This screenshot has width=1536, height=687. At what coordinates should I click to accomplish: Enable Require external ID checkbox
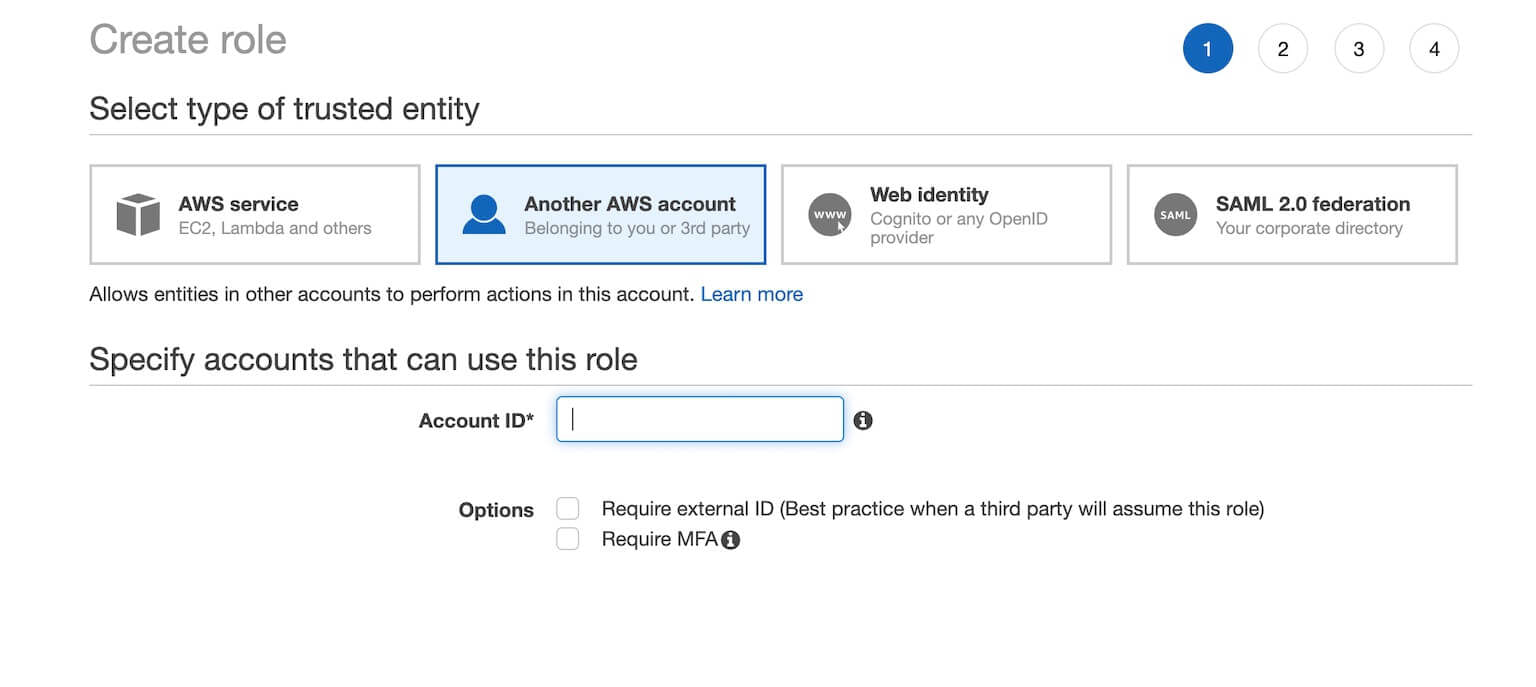(568, 509)
